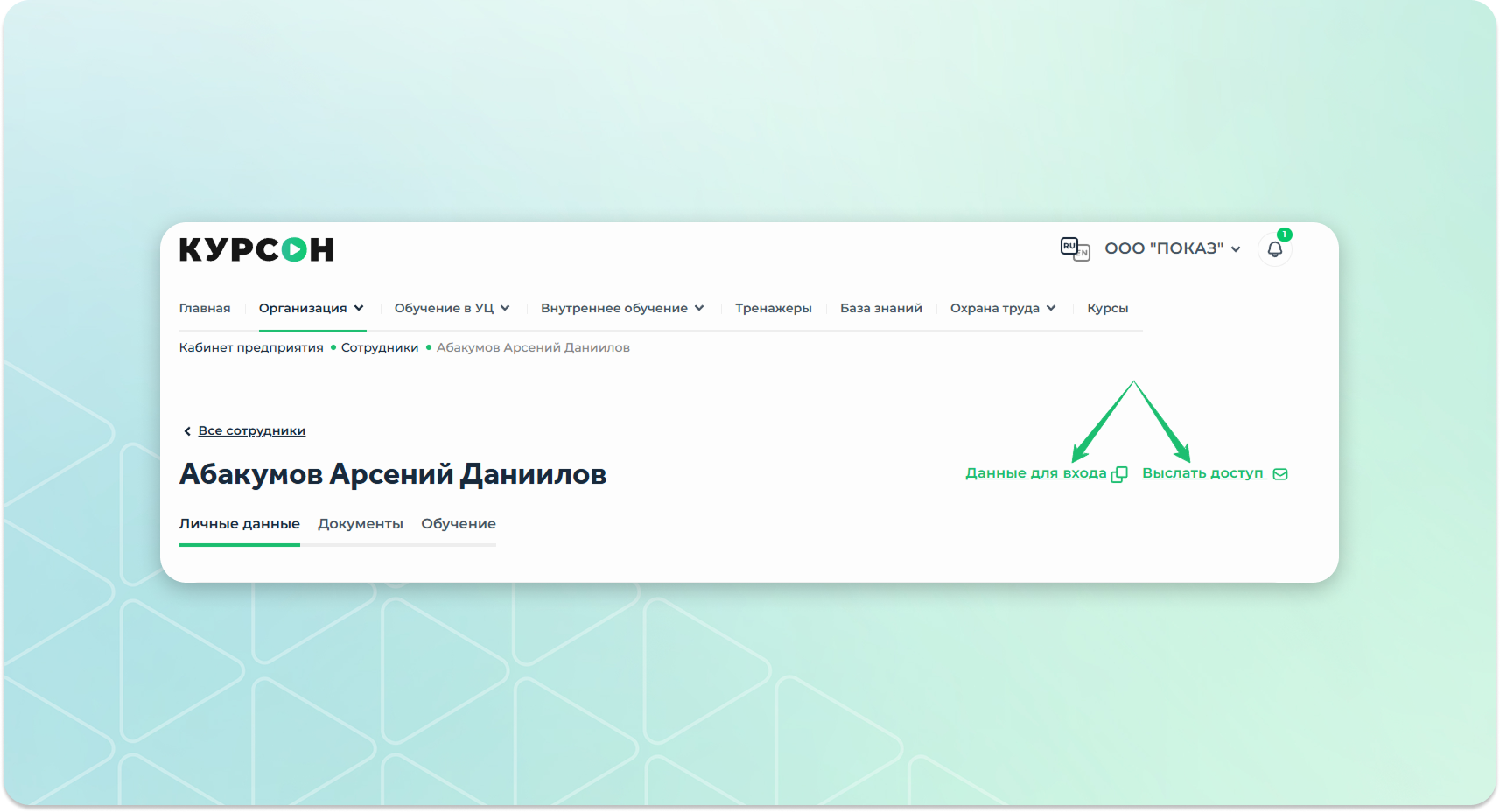
Task: Click the Кабинет предприятия breadcrumb
Action: (251, 347)
